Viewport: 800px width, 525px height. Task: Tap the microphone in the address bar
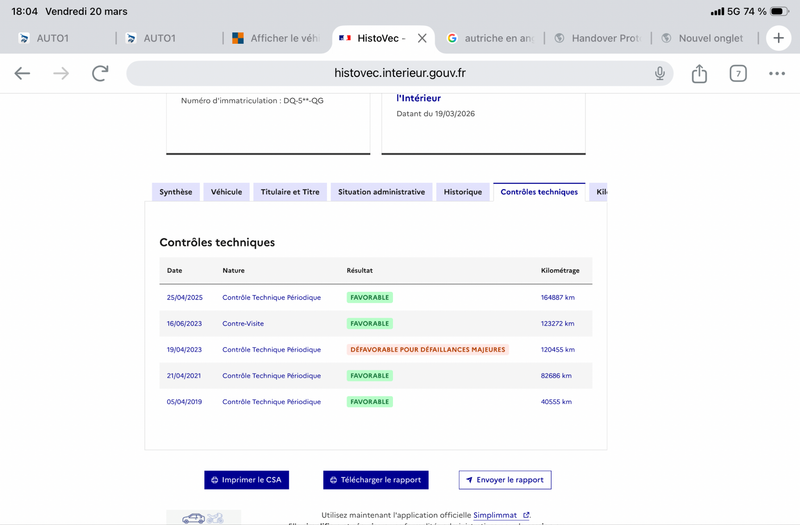coord(660,73)
